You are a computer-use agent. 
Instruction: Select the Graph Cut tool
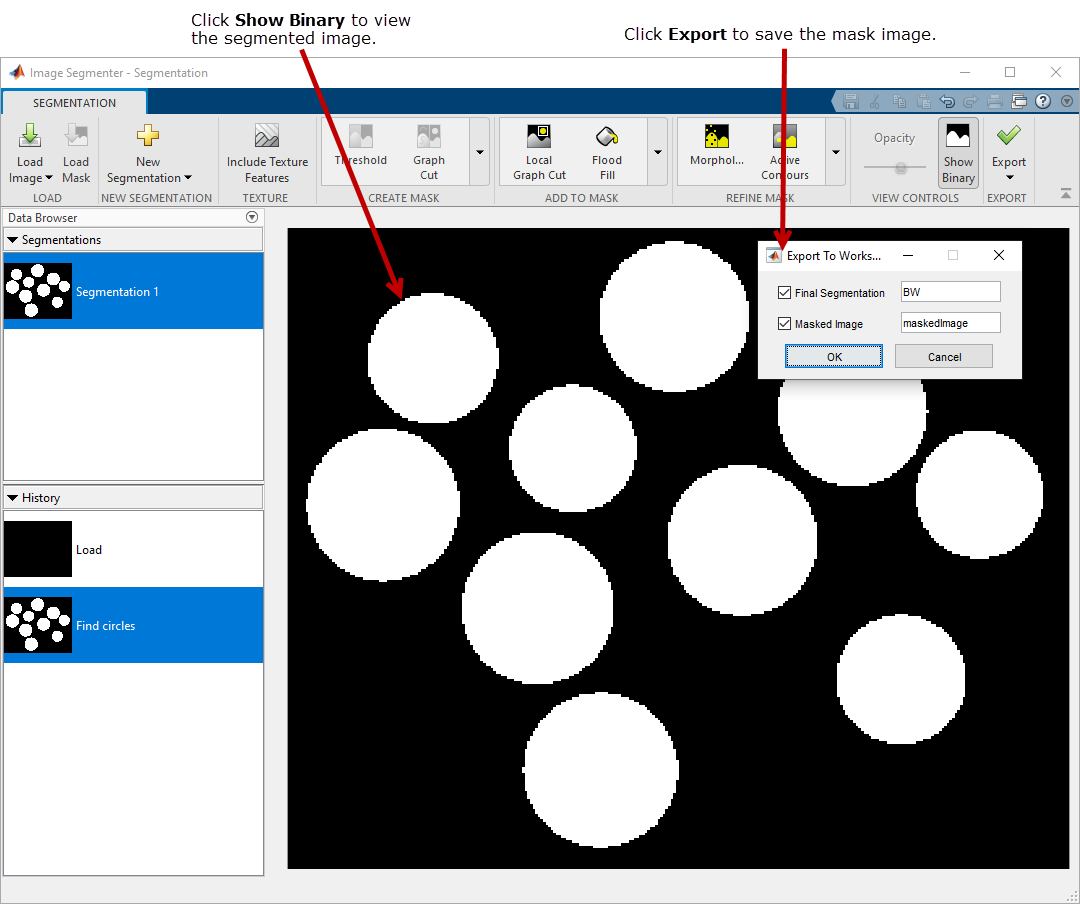click(x=428, y=152)
